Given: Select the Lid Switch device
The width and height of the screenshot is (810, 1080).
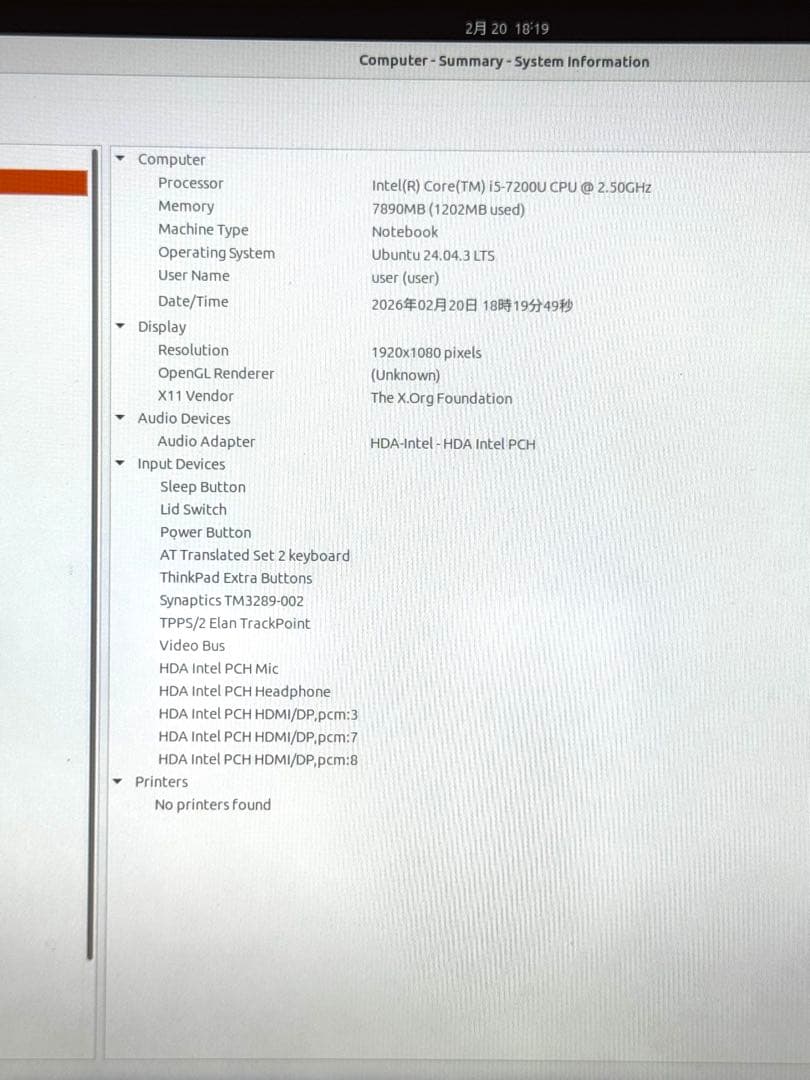Looking at the screenshot, I should click(x=193, y=509).
